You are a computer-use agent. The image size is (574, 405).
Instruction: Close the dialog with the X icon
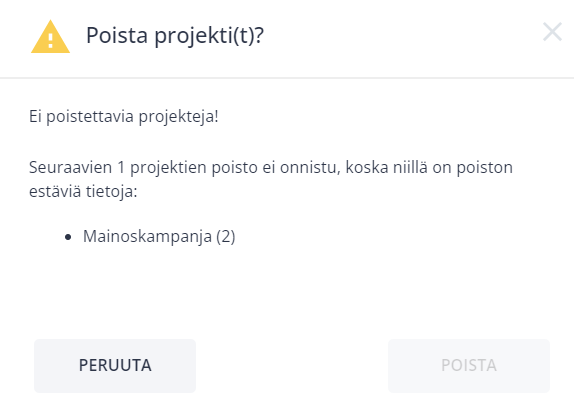click(552, 32)
